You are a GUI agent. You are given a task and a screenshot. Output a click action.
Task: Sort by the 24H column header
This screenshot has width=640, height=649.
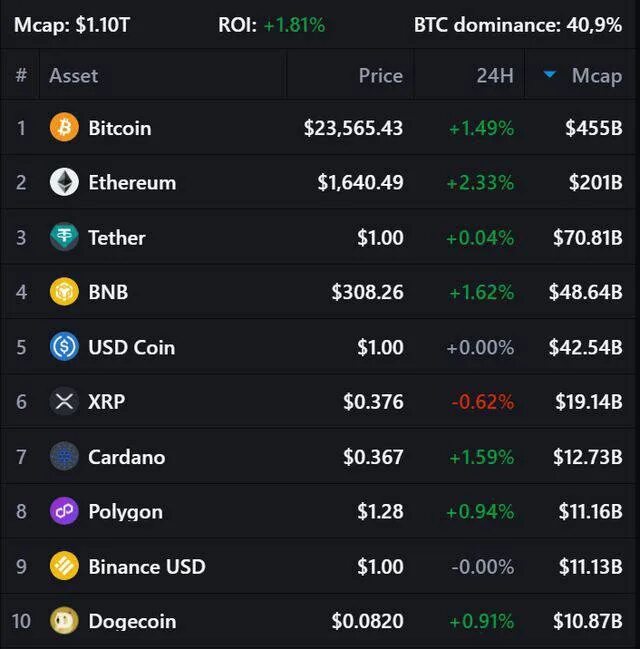tap(495, 76)
